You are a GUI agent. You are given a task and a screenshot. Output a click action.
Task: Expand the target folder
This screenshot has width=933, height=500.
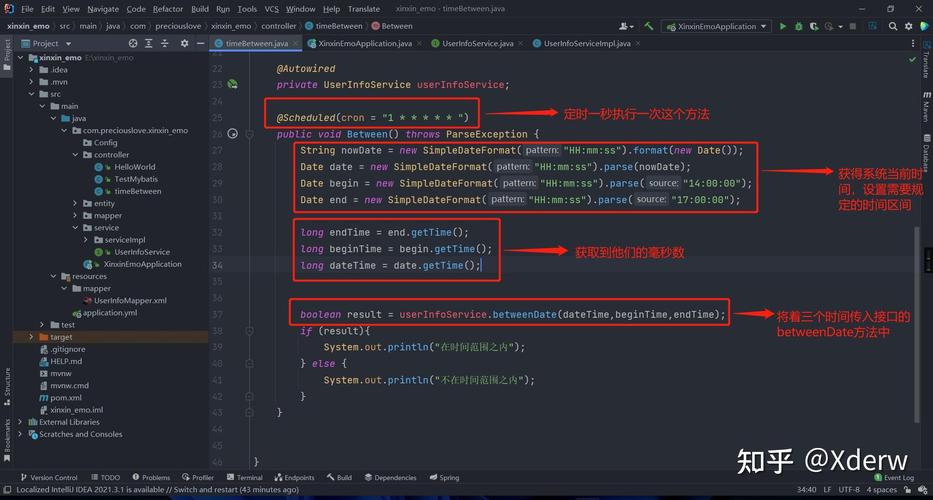coord(32,337)
